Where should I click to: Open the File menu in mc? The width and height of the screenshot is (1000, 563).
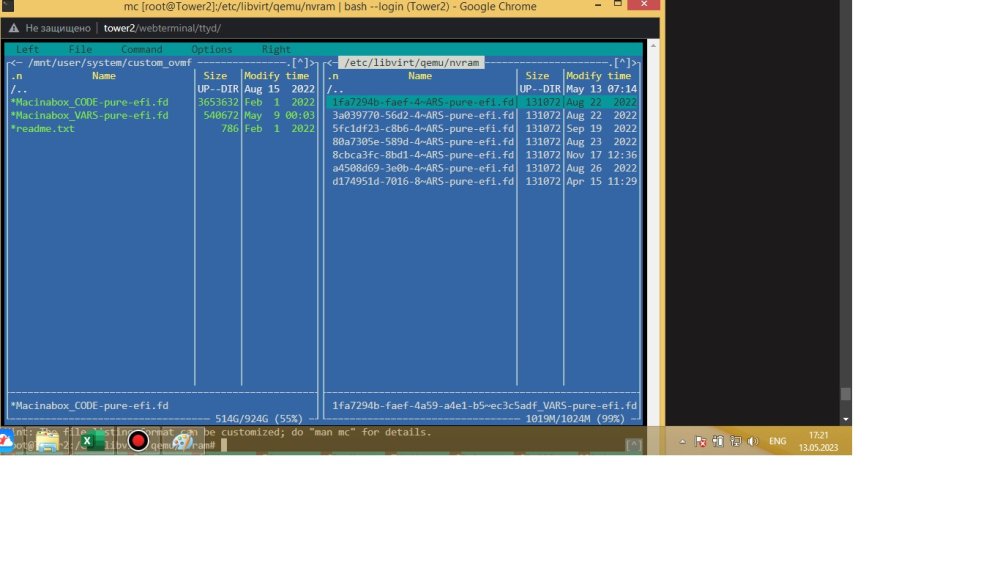tap(80, 49)
